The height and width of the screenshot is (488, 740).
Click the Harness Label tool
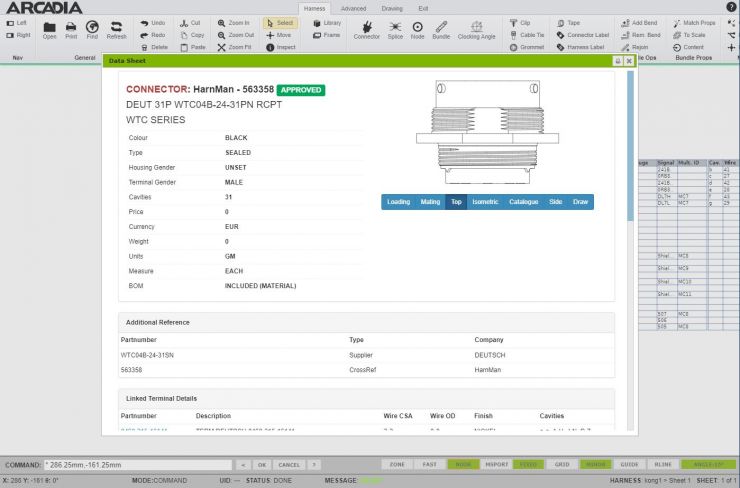(x=580, y=47)
